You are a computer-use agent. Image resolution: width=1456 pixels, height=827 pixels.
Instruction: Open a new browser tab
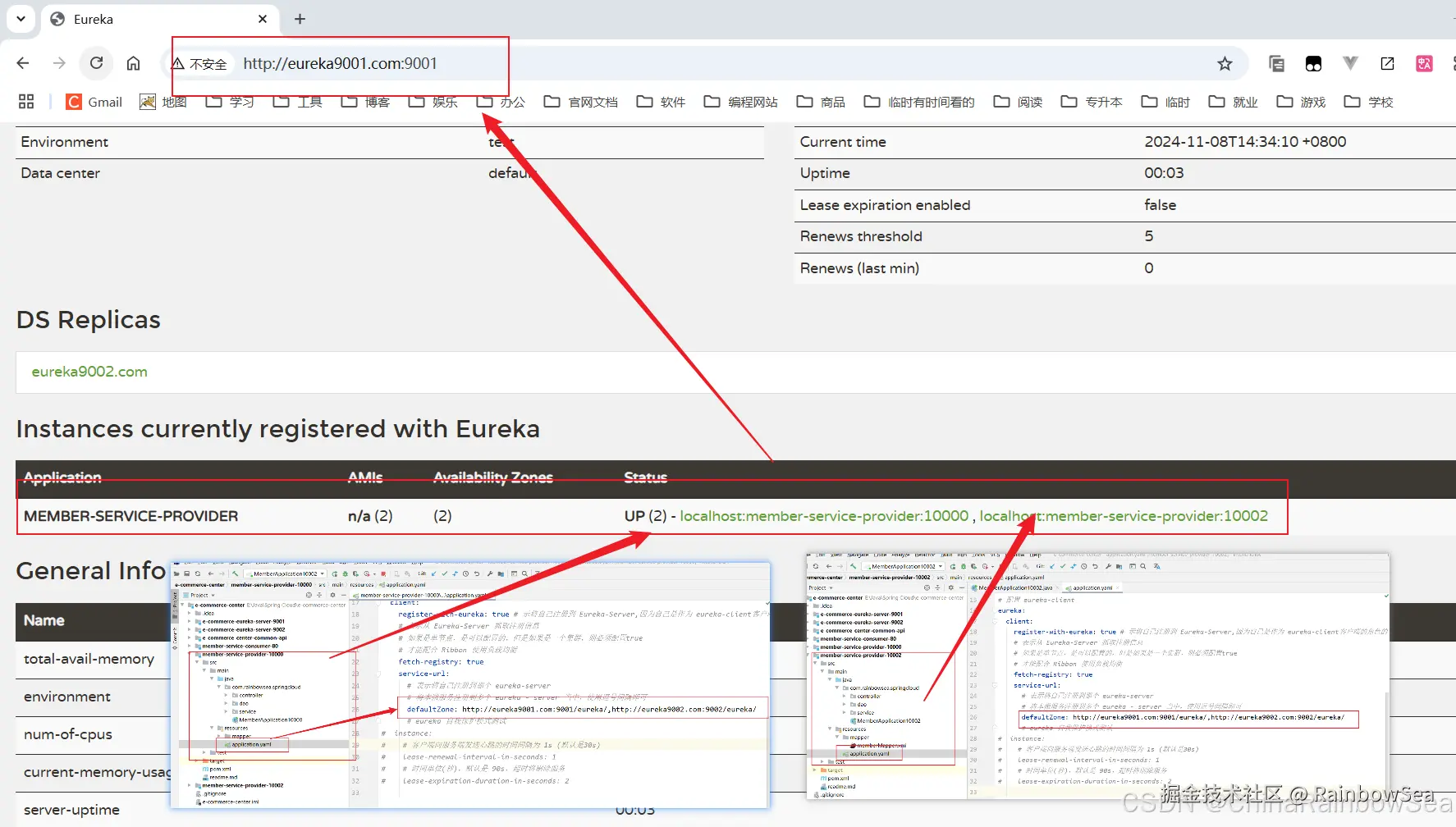click(300, 19)
